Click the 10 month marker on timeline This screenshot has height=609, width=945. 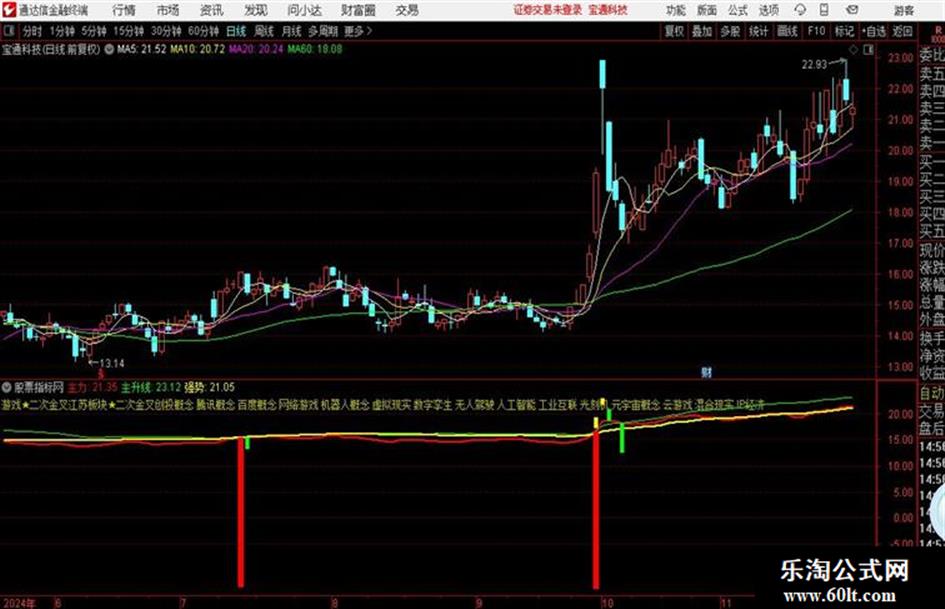[607, 603]
